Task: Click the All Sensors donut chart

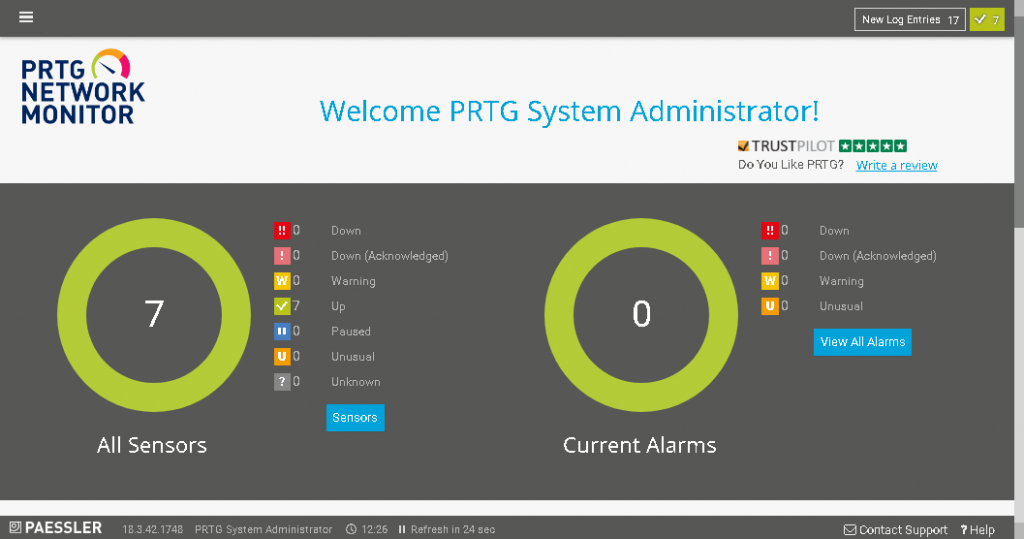Action: 154,315
